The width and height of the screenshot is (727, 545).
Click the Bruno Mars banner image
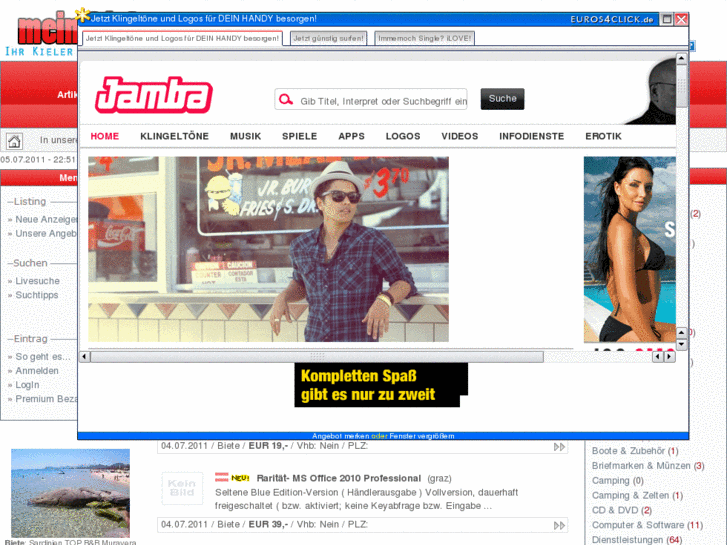(x=268, y=249)
